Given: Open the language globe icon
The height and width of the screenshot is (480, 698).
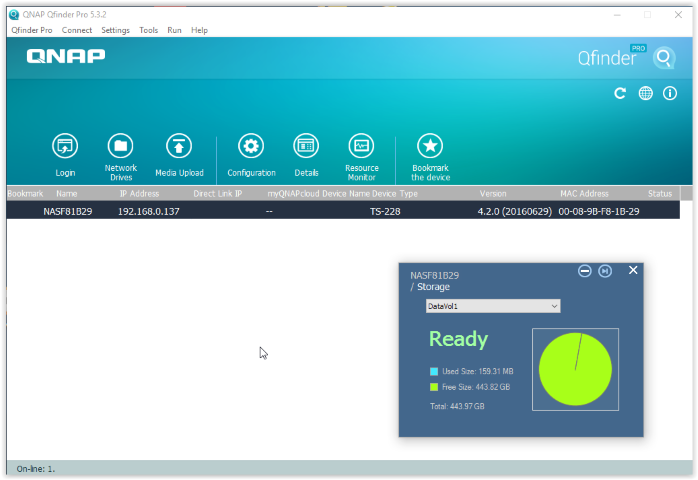Looking at the screenshot, I should point(646,93).
